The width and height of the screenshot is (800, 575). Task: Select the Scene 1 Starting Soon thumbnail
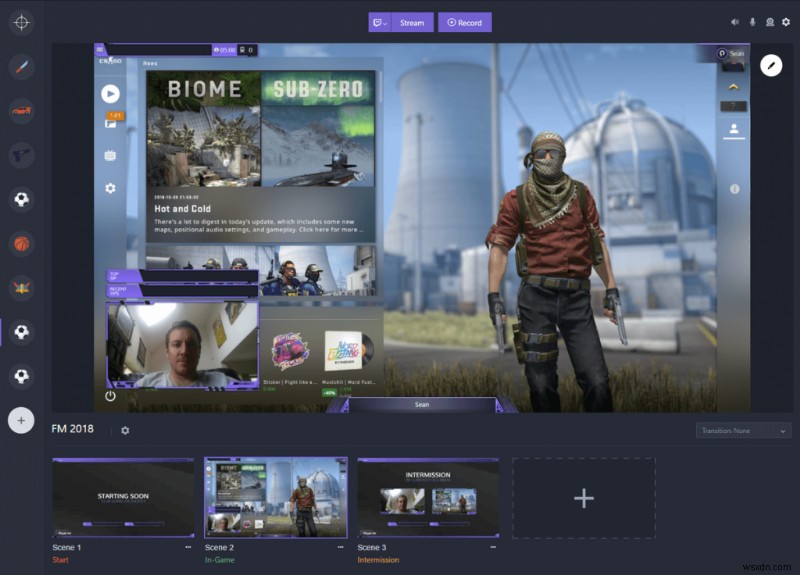tap(123, 497)
